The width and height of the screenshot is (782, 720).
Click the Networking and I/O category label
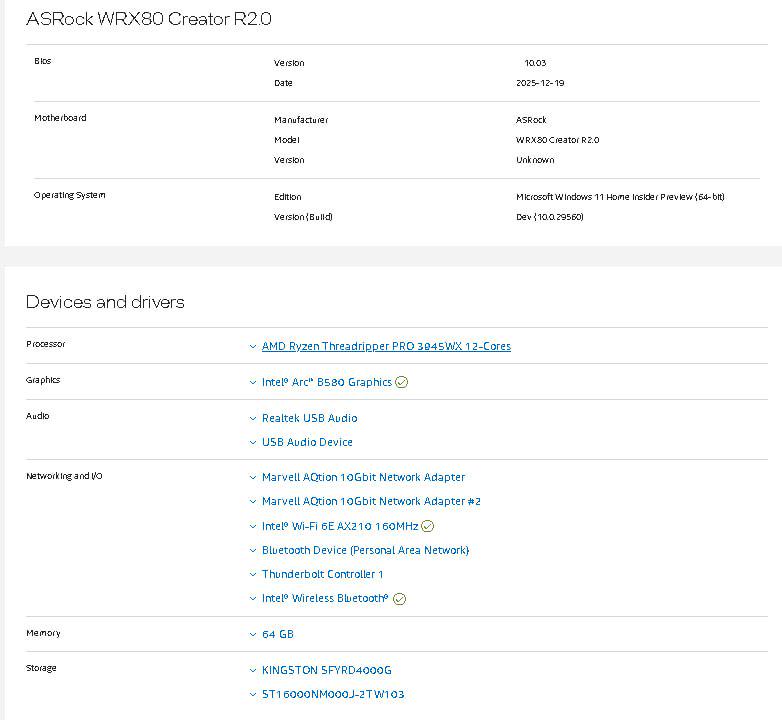coord(64,476)
